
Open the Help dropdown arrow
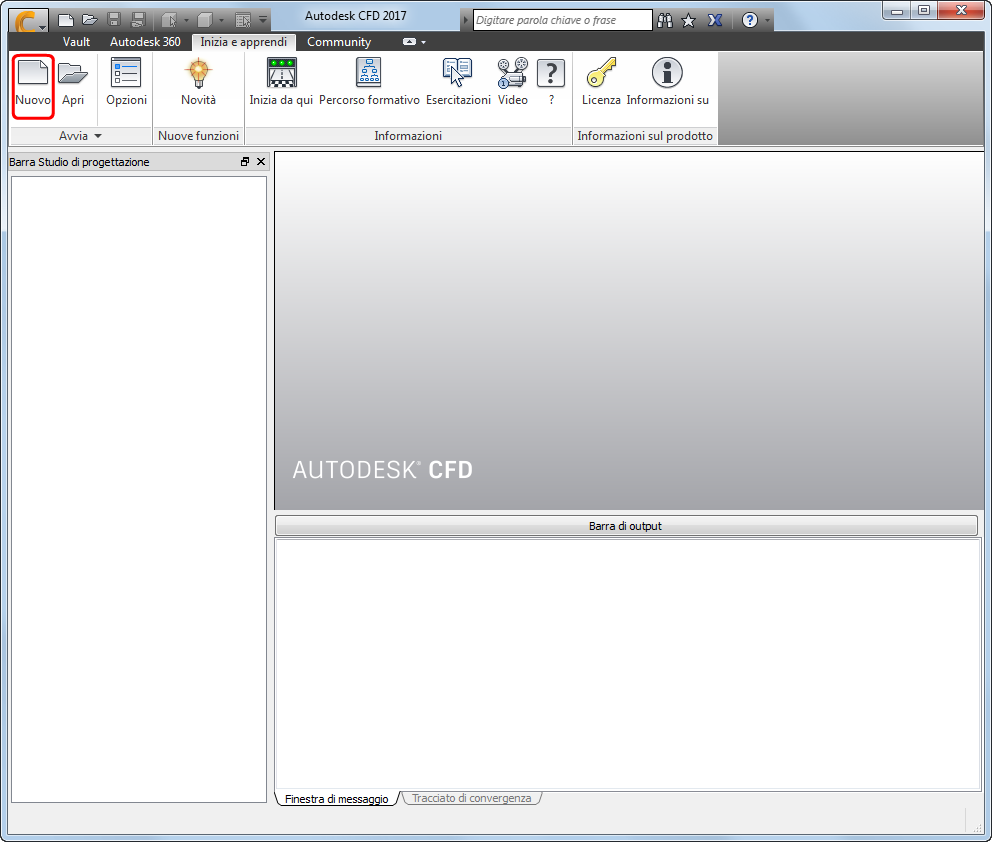pos(767,20)
